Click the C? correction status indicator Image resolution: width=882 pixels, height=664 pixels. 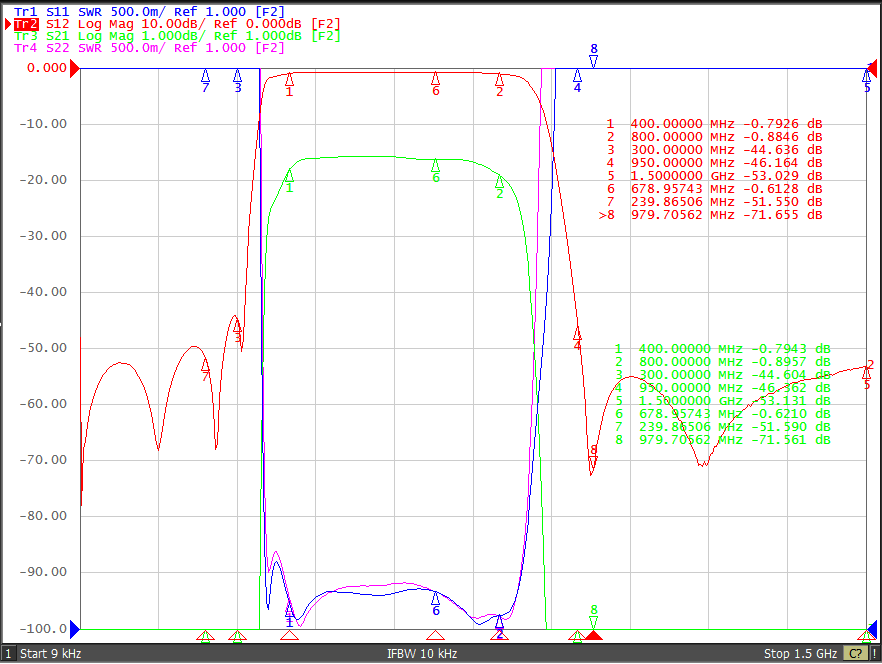(855, 654)
